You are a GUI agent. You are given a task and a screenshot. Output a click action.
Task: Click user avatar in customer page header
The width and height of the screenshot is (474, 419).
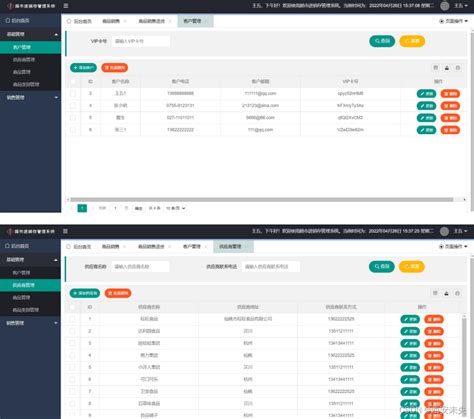[445, 6]
